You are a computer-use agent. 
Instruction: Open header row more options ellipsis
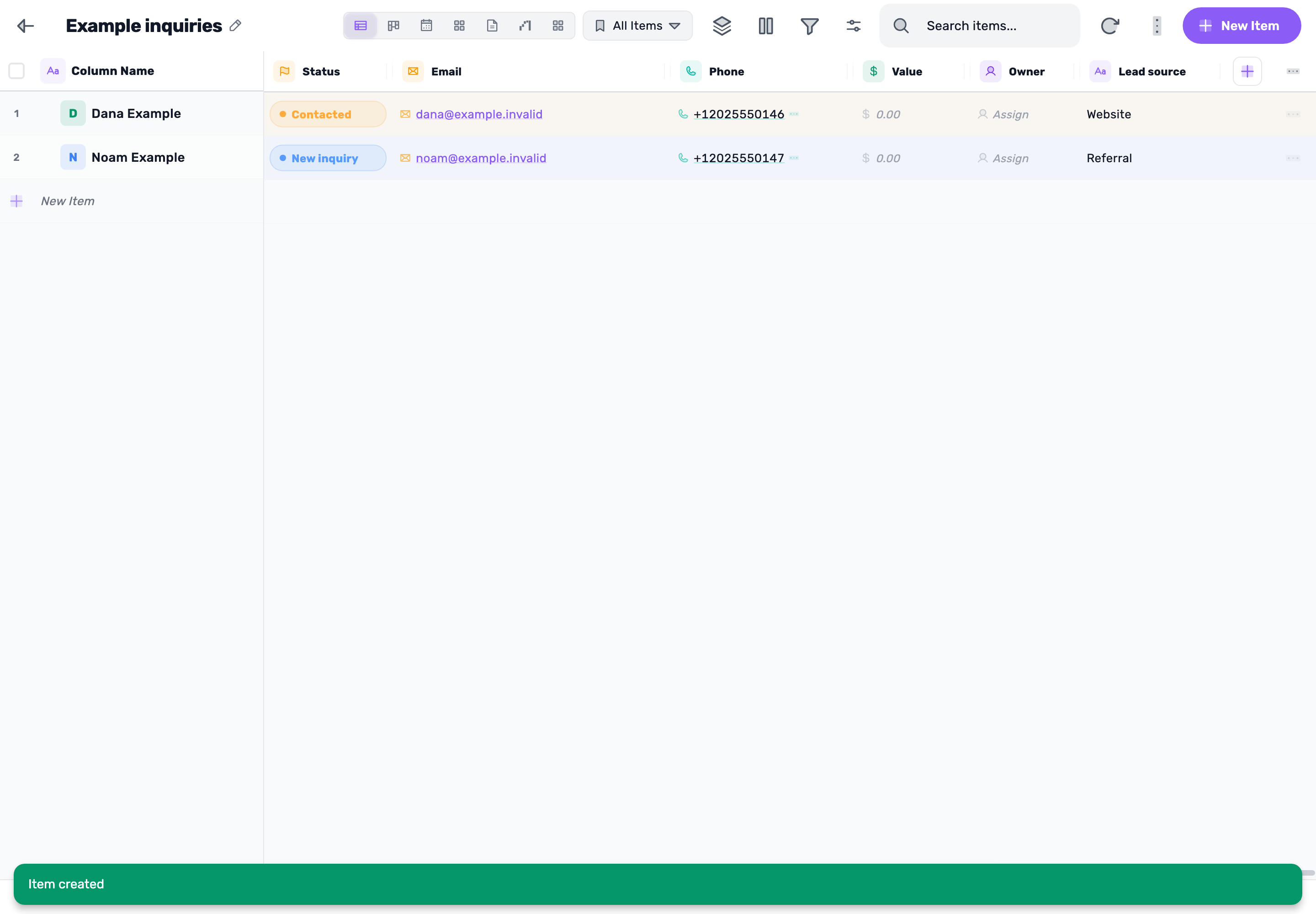pos(1293,72)
